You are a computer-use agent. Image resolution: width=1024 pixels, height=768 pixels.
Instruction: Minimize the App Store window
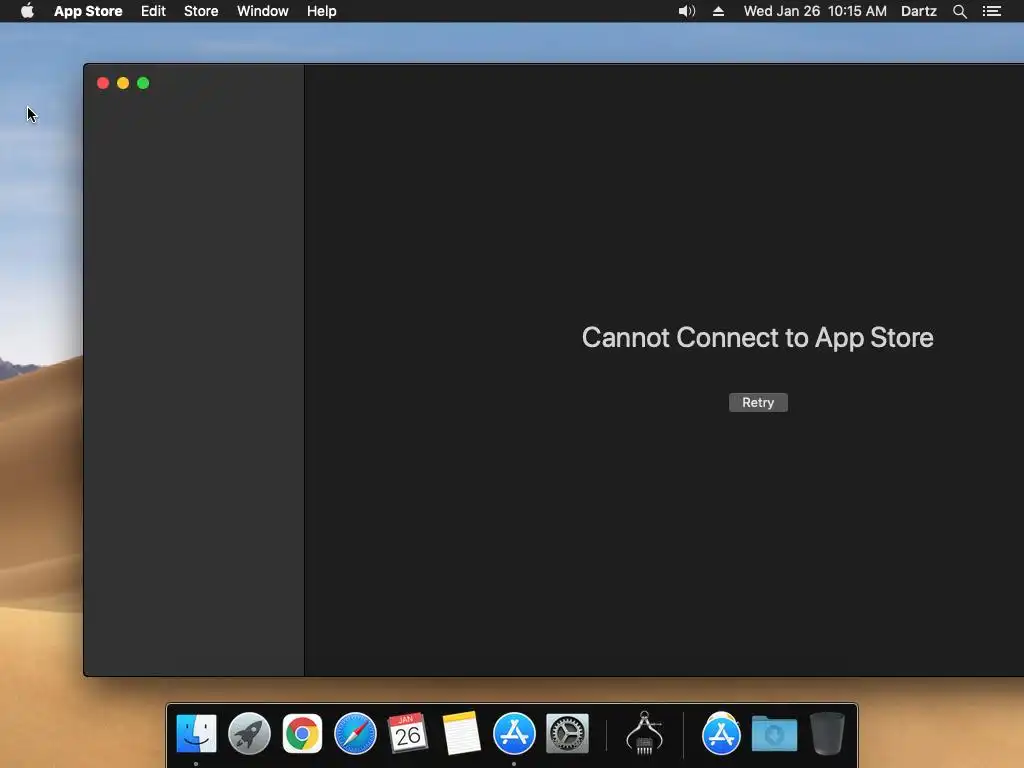(x=123, y=83)
